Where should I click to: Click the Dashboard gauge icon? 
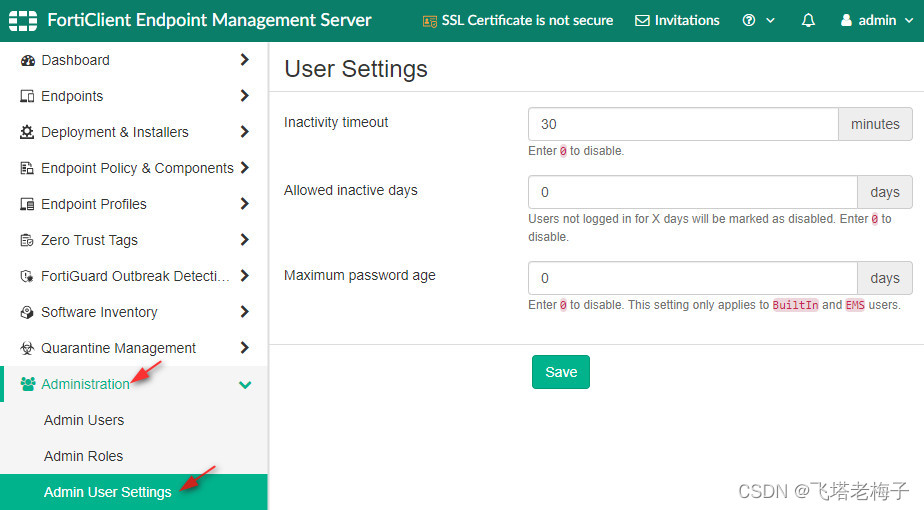[27, 60]
